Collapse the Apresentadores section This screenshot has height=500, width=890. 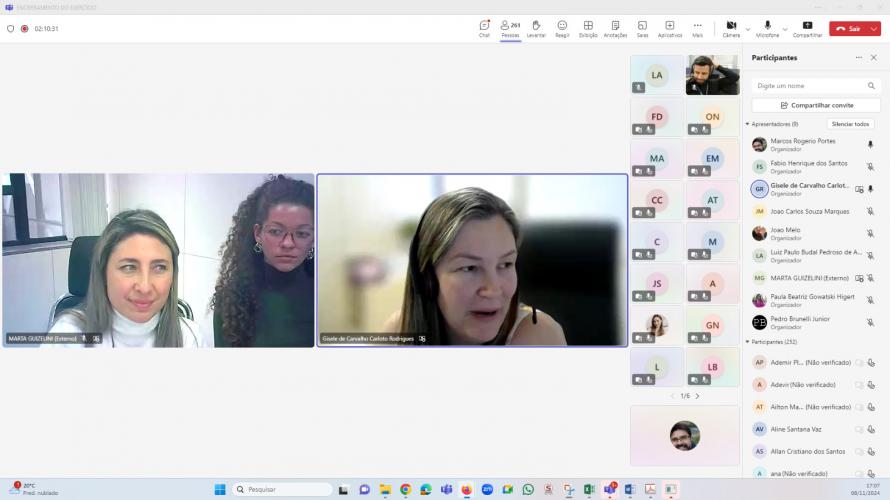pos(747,124)
